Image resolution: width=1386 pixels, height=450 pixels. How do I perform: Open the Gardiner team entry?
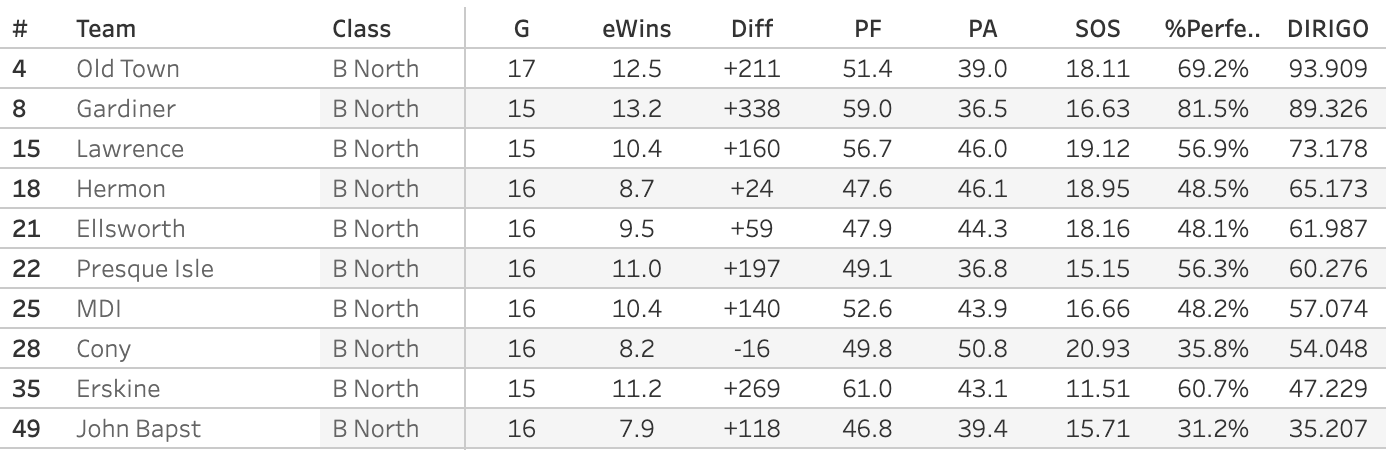(126, 109)
